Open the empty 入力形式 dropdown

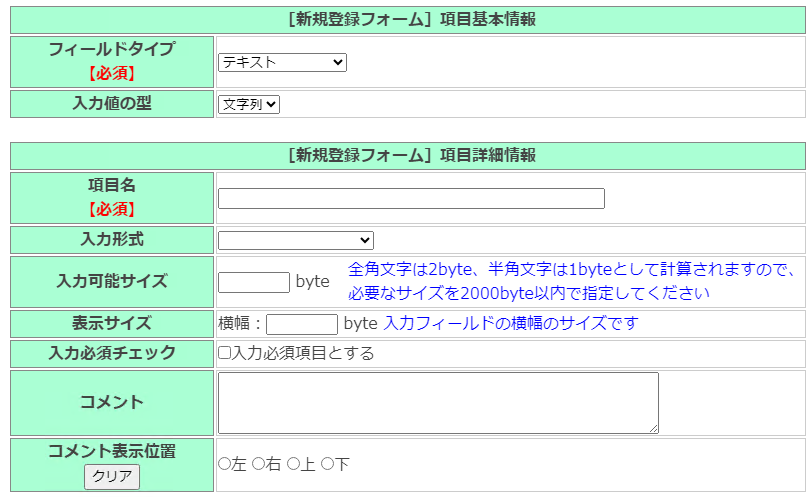coord(295,240)
